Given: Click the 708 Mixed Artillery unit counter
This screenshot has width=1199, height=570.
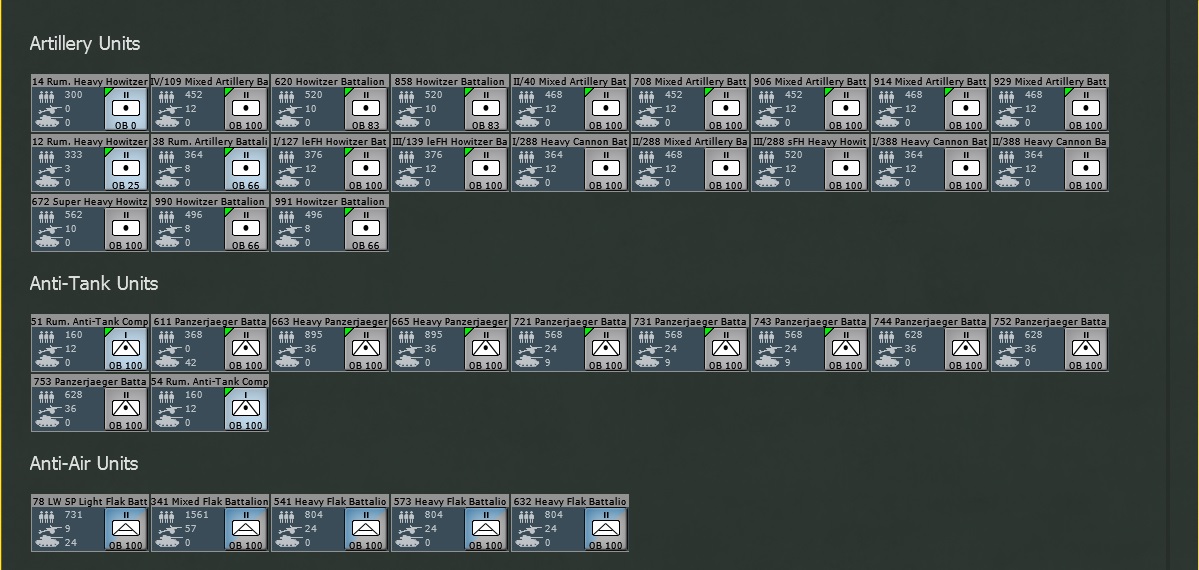Looking at the screenshot, I should tap(726, 109).
